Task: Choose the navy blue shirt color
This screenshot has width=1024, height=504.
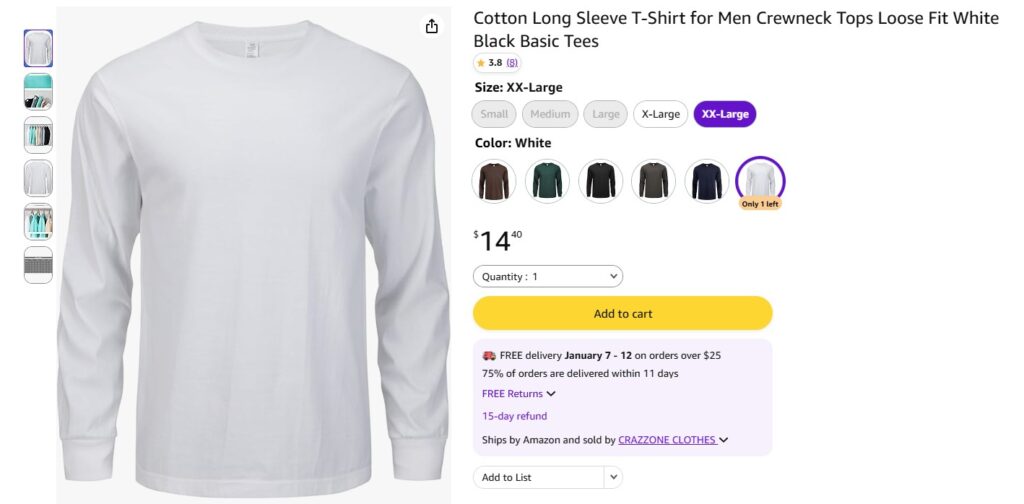Action: coord(707,181)
